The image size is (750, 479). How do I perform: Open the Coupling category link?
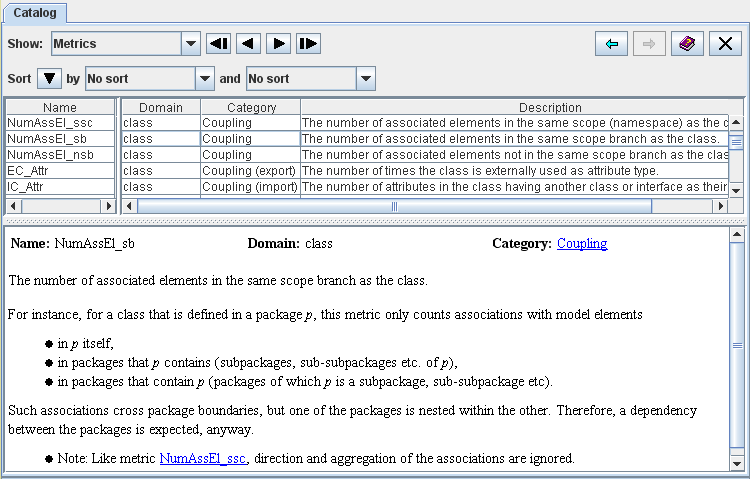pos(582,244)
